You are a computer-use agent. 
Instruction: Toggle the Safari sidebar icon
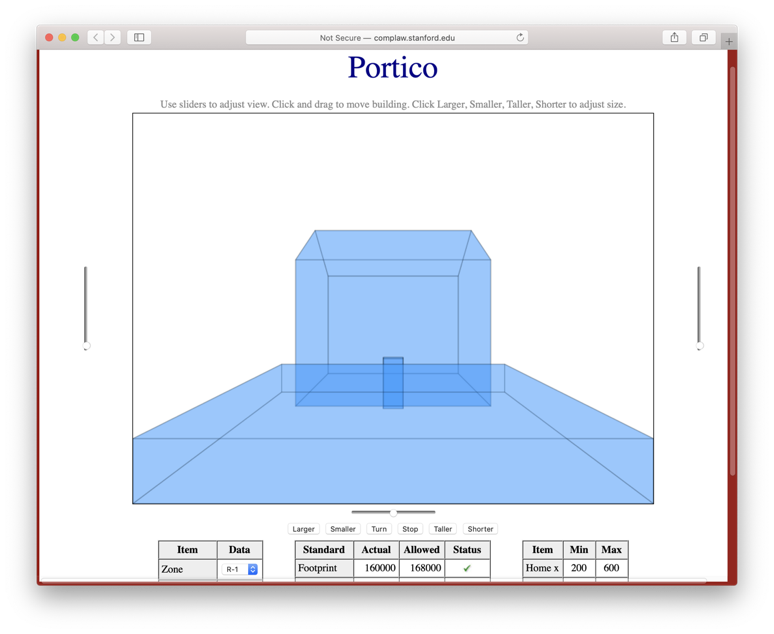click(139, 38)
